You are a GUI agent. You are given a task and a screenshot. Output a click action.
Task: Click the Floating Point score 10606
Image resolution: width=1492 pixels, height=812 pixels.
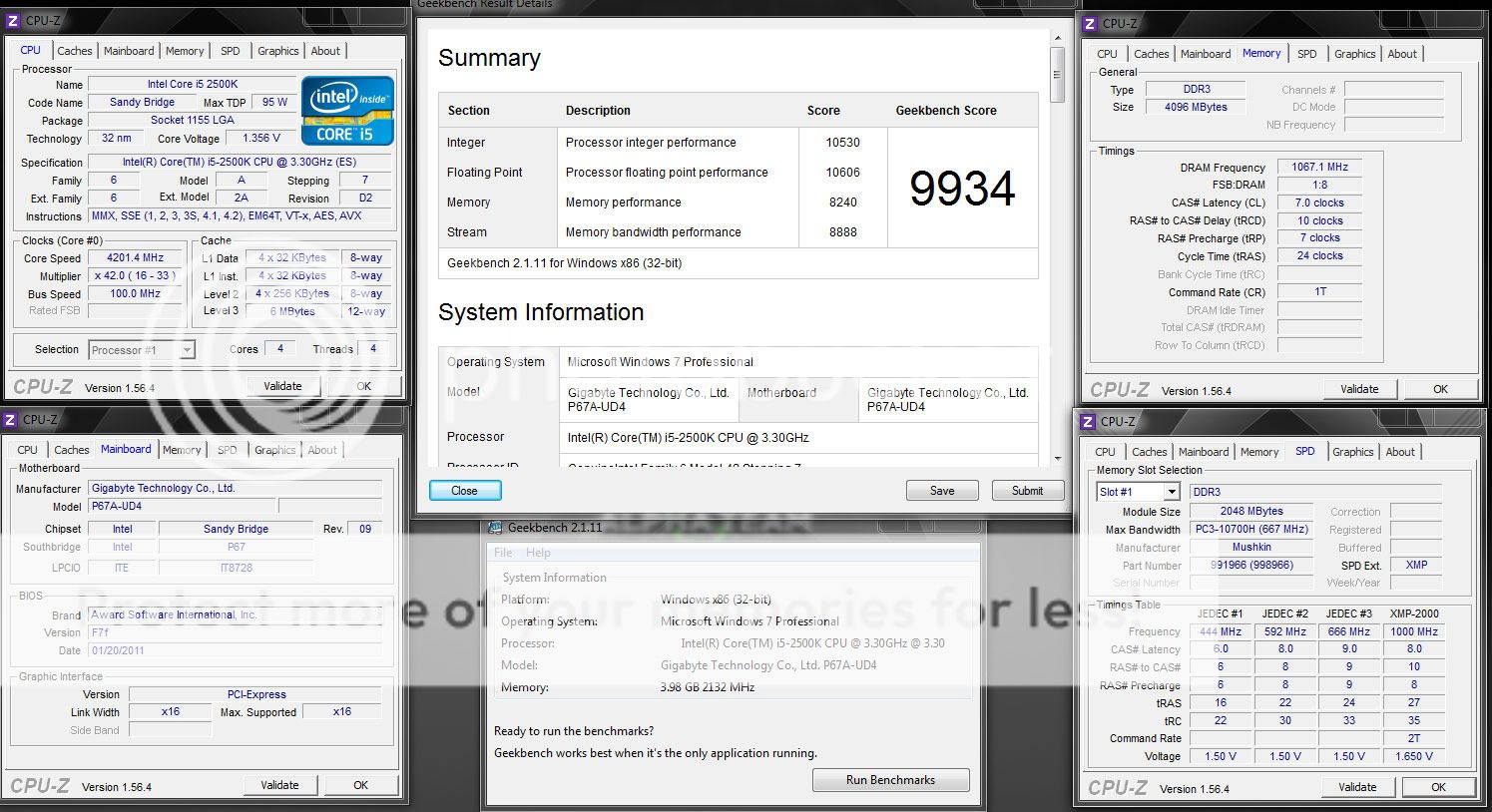(x=842, y=173)
